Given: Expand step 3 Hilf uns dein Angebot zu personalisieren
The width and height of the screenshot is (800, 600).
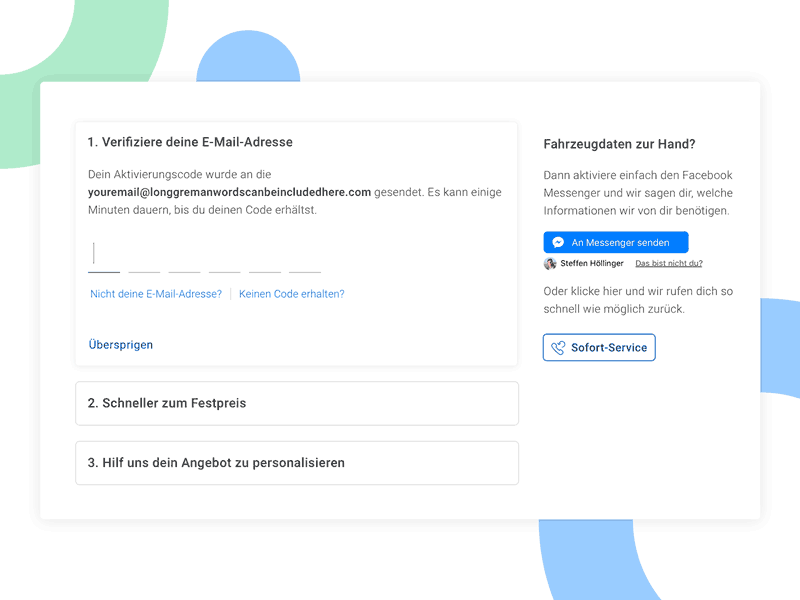Looking at the screenshot, I should click(x=297, y=463).
